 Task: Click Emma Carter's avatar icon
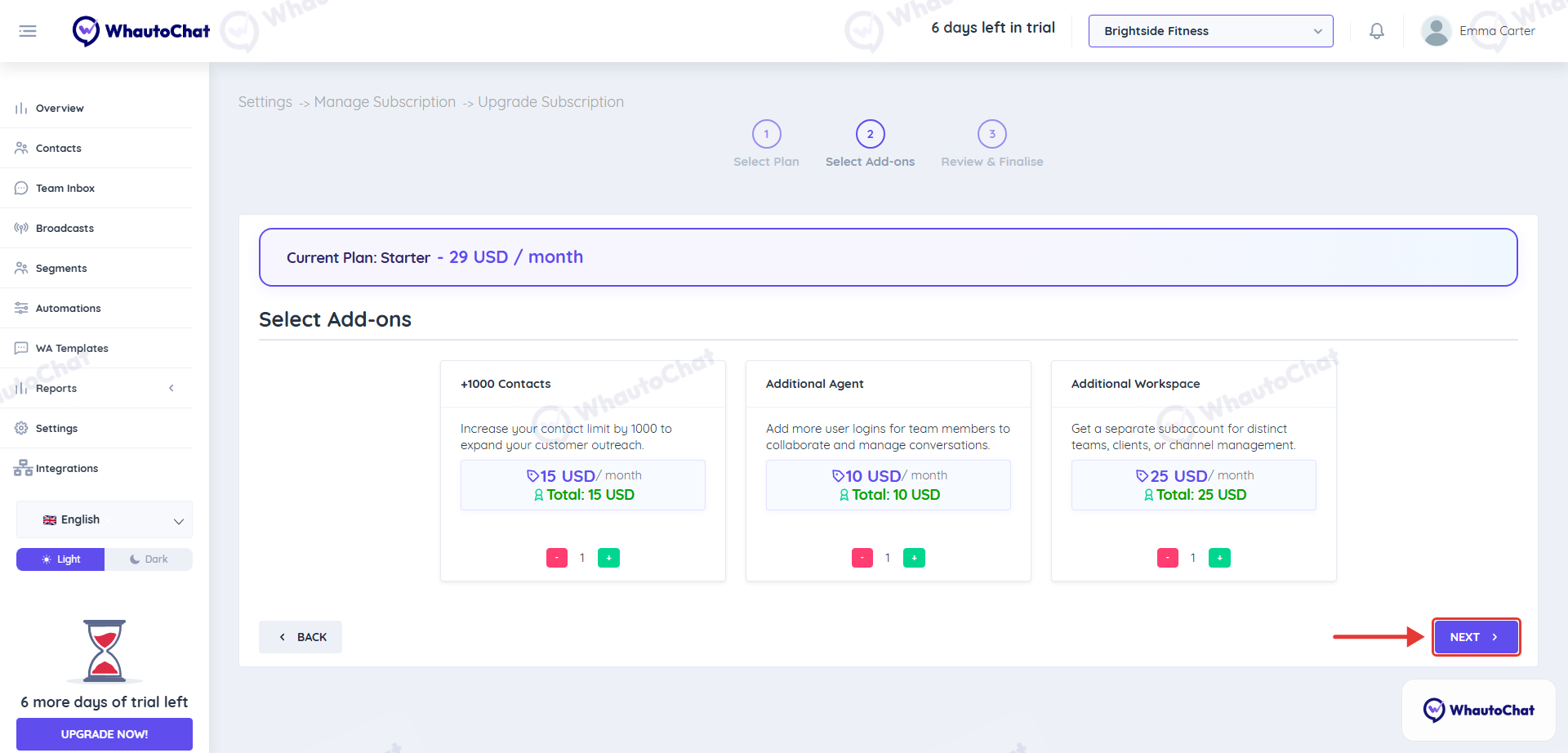point(1436,31)
